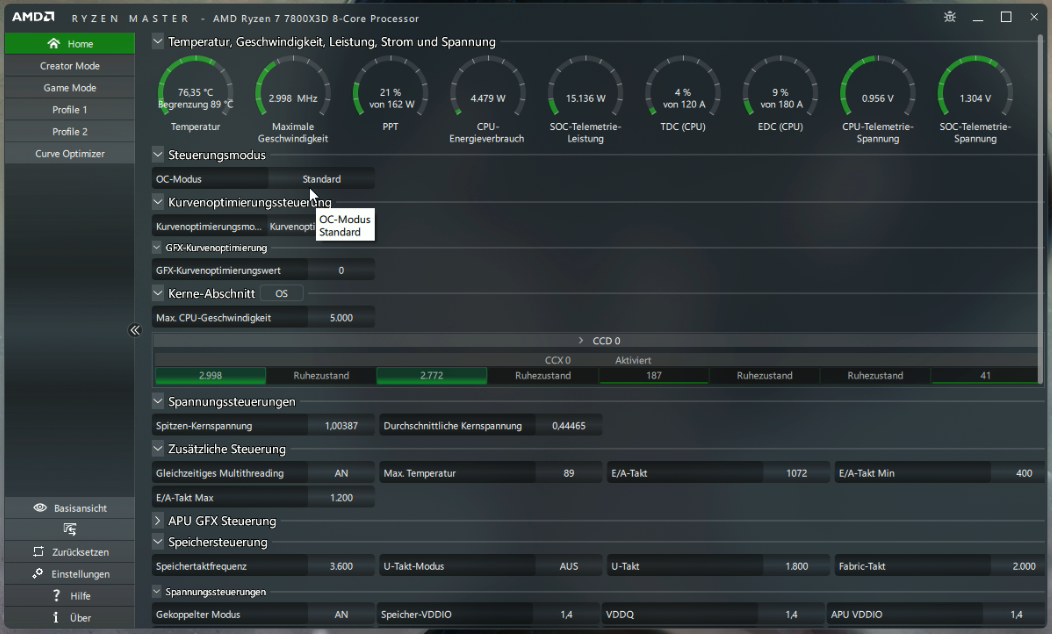Screen dimensions: 1052x634
Task: Open Über dialog
Action: 70,617
